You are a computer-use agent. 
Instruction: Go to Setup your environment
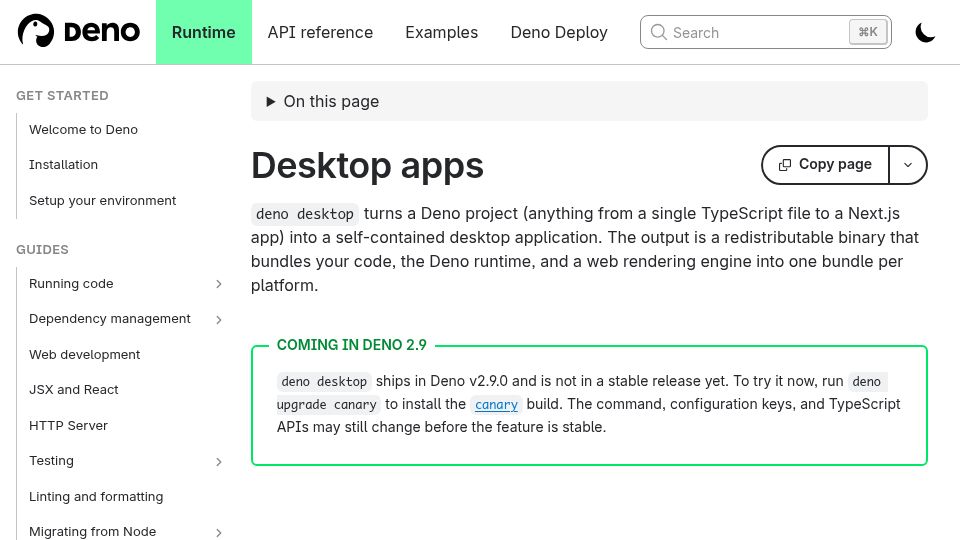point(102,200)
